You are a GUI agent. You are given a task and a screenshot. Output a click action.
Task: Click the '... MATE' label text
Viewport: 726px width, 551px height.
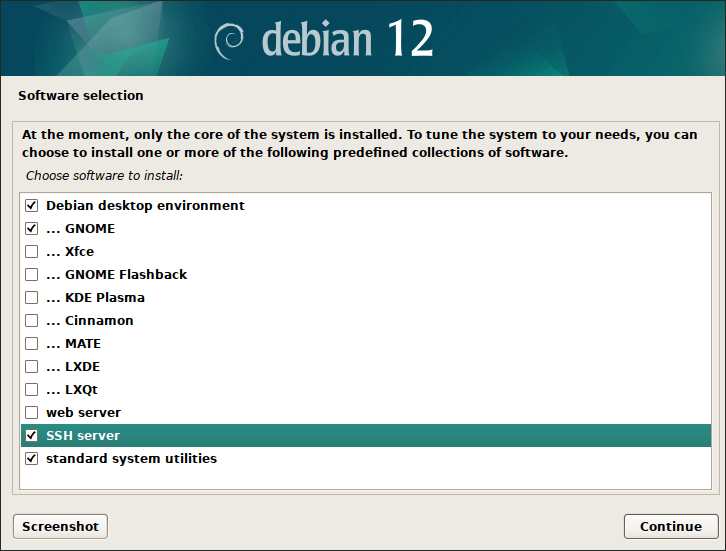[74, 344]
